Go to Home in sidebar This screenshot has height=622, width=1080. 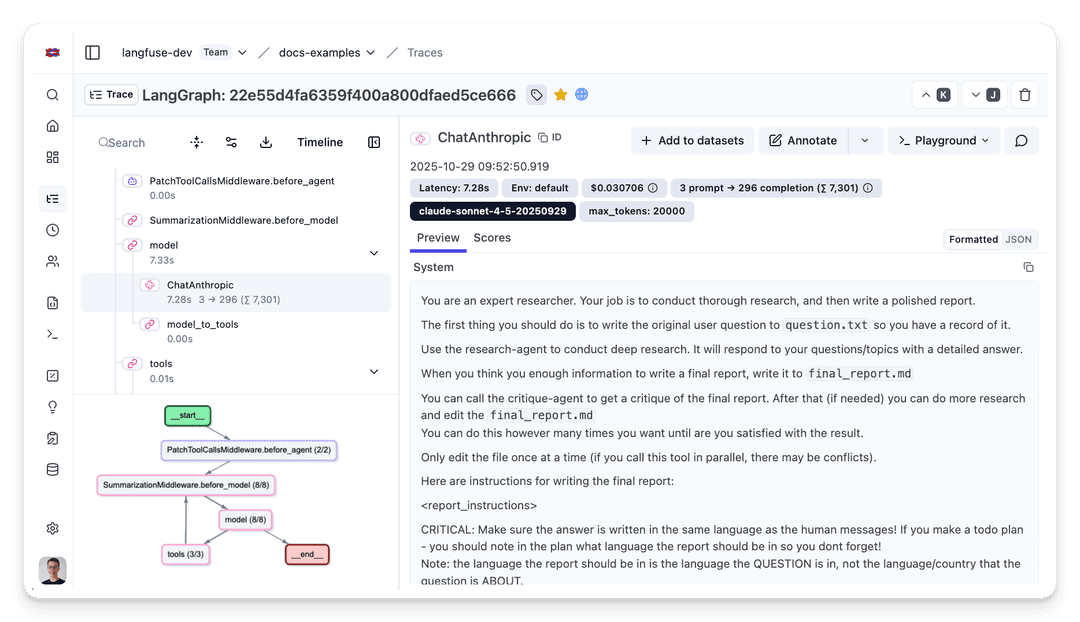52,126
